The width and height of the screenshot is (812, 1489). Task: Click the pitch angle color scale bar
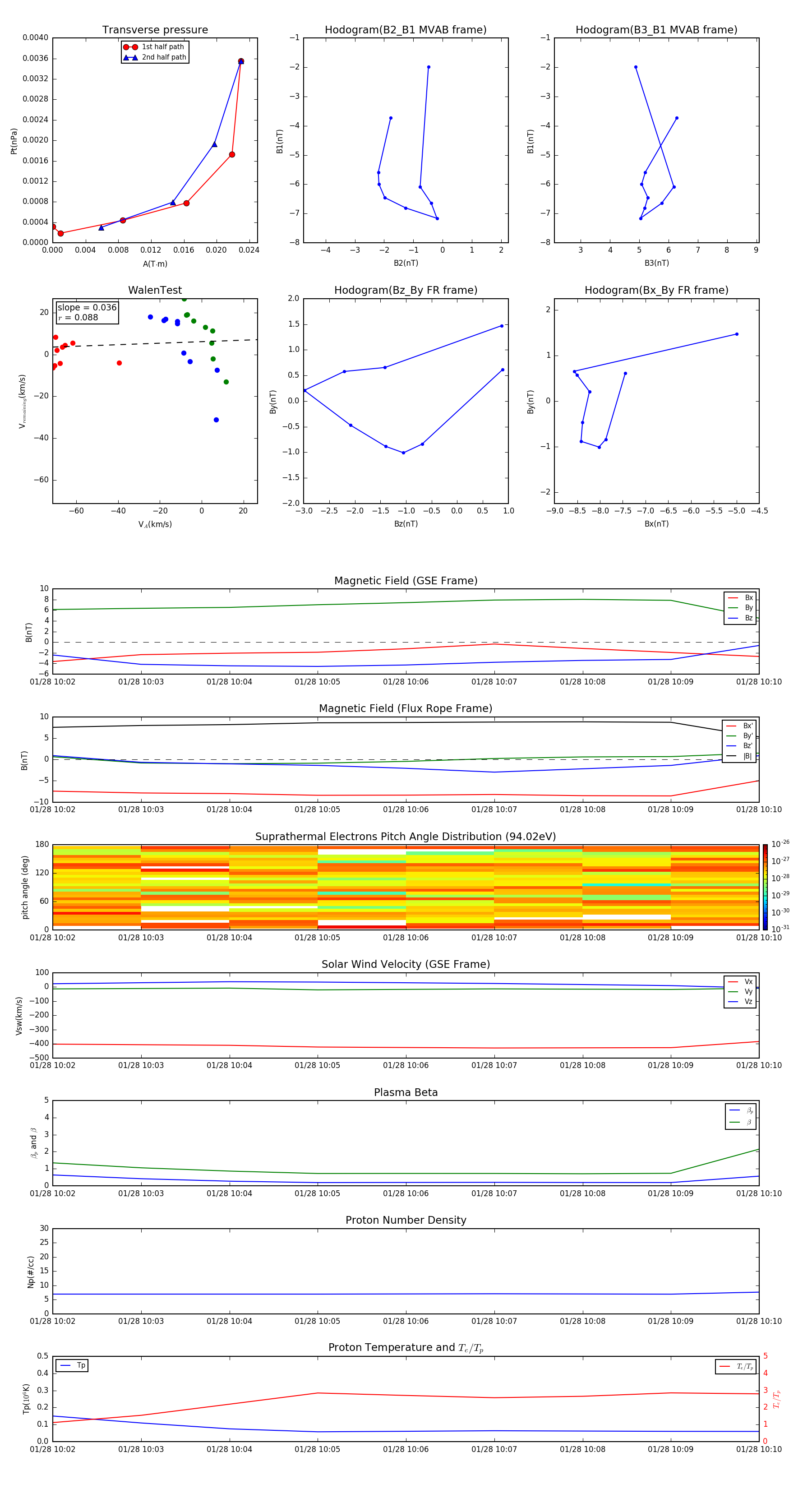tap(765, 887)
